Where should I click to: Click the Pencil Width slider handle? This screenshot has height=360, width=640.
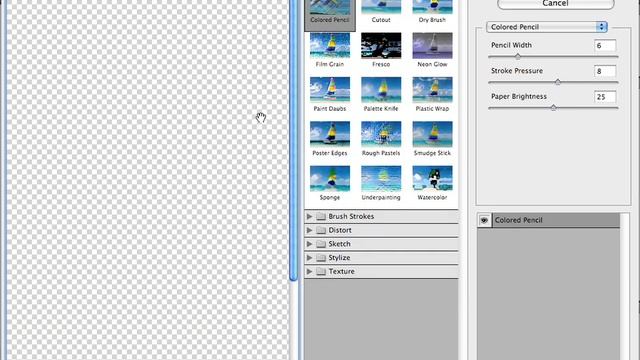tap(518, 56)
